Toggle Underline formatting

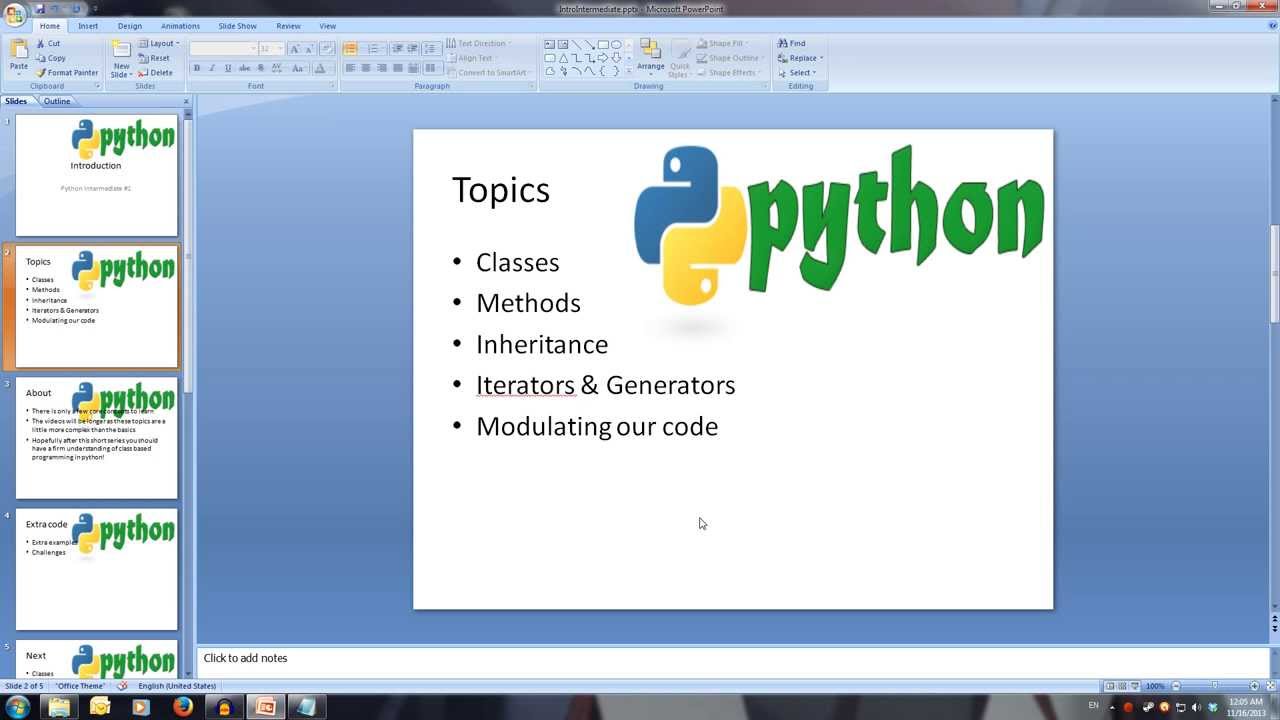(x=228, y=68)
